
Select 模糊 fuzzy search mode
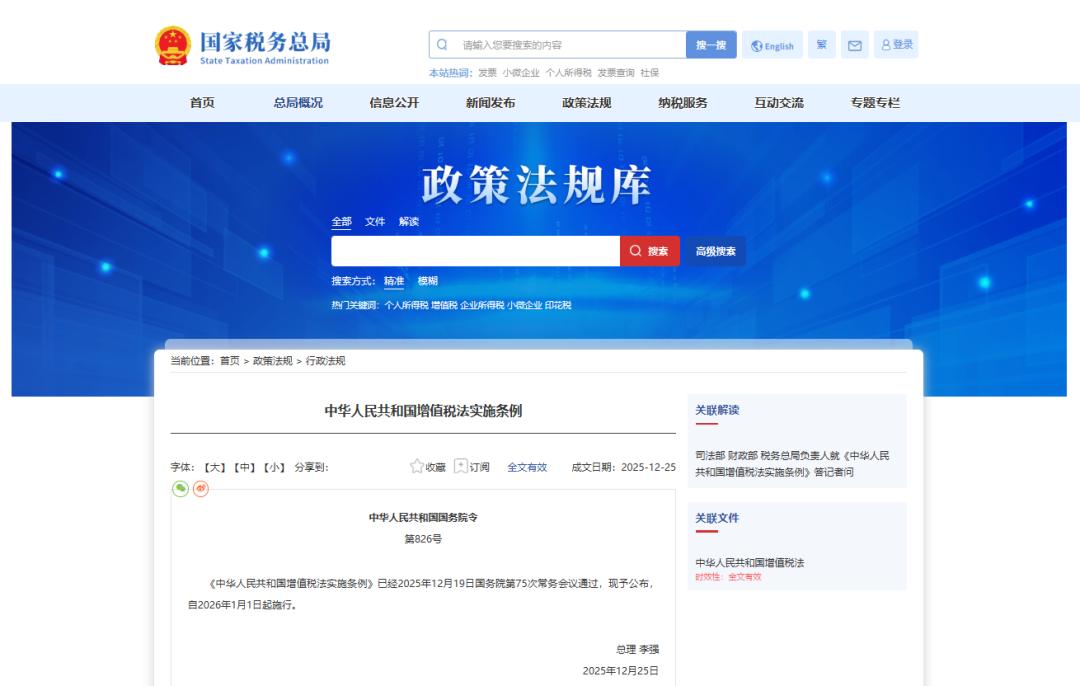coord(427,281)
